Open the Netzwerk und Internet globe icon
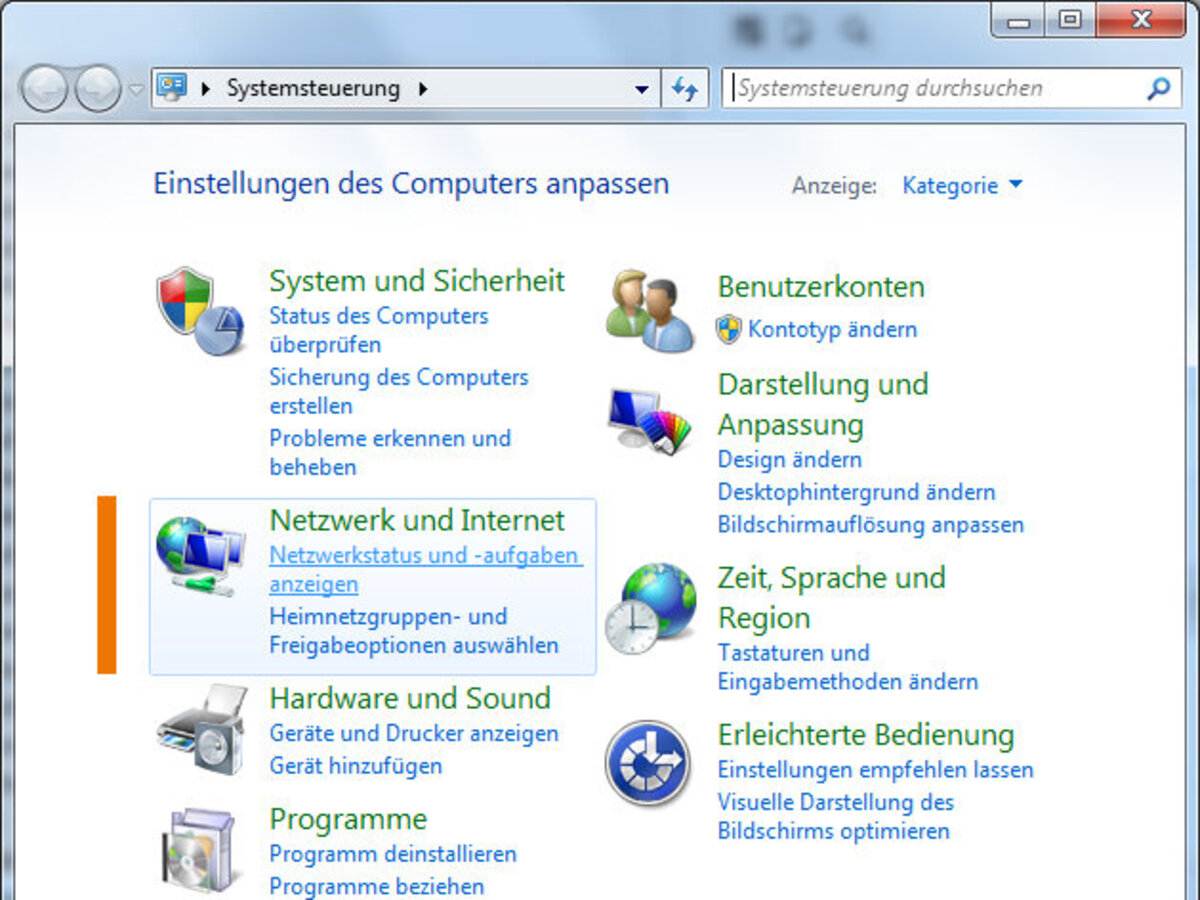Screen dimensions: 1200x900 [x=201, y=556]
